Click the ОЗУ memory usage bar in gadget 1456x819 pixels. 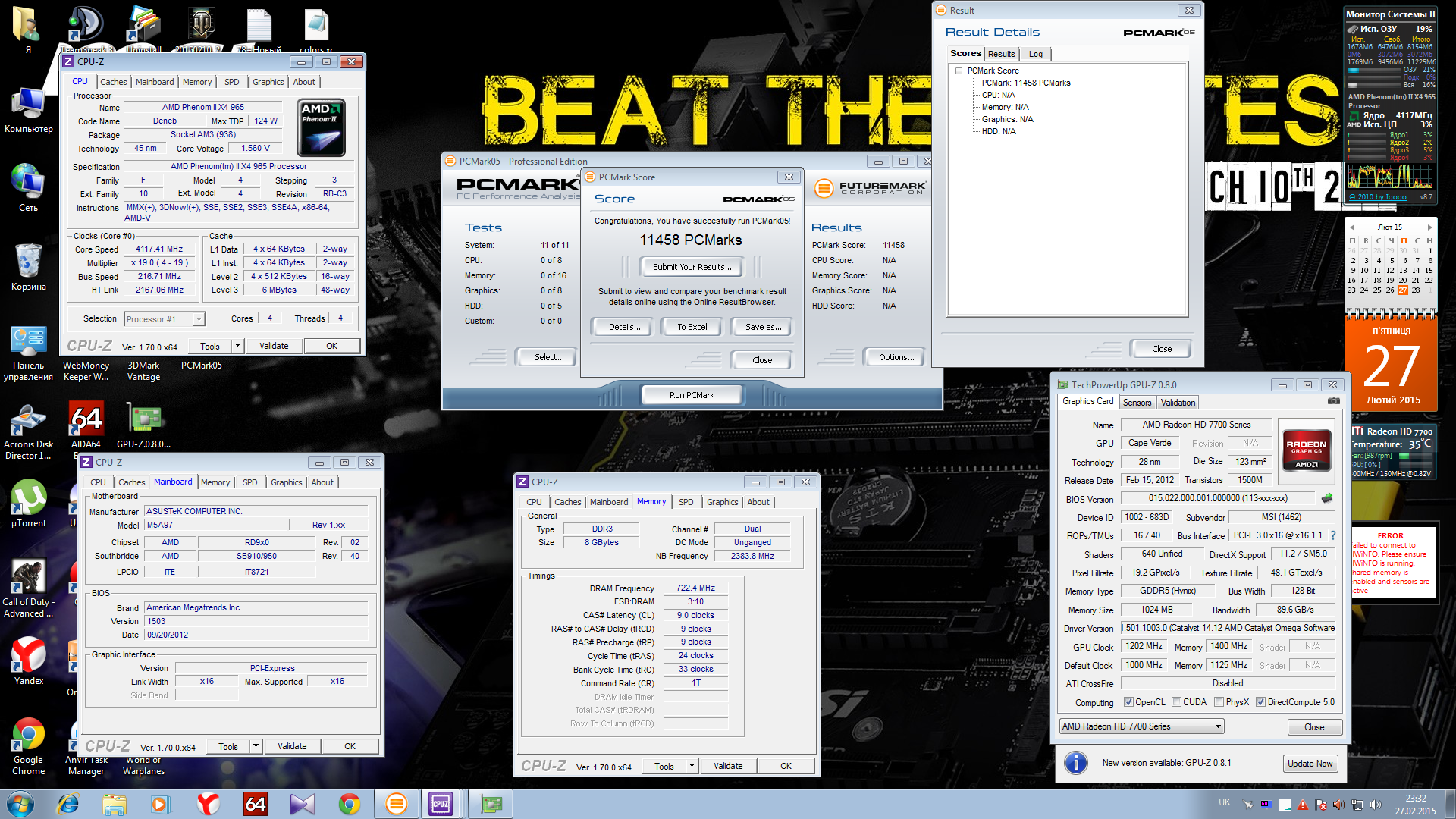(1374, 70)
